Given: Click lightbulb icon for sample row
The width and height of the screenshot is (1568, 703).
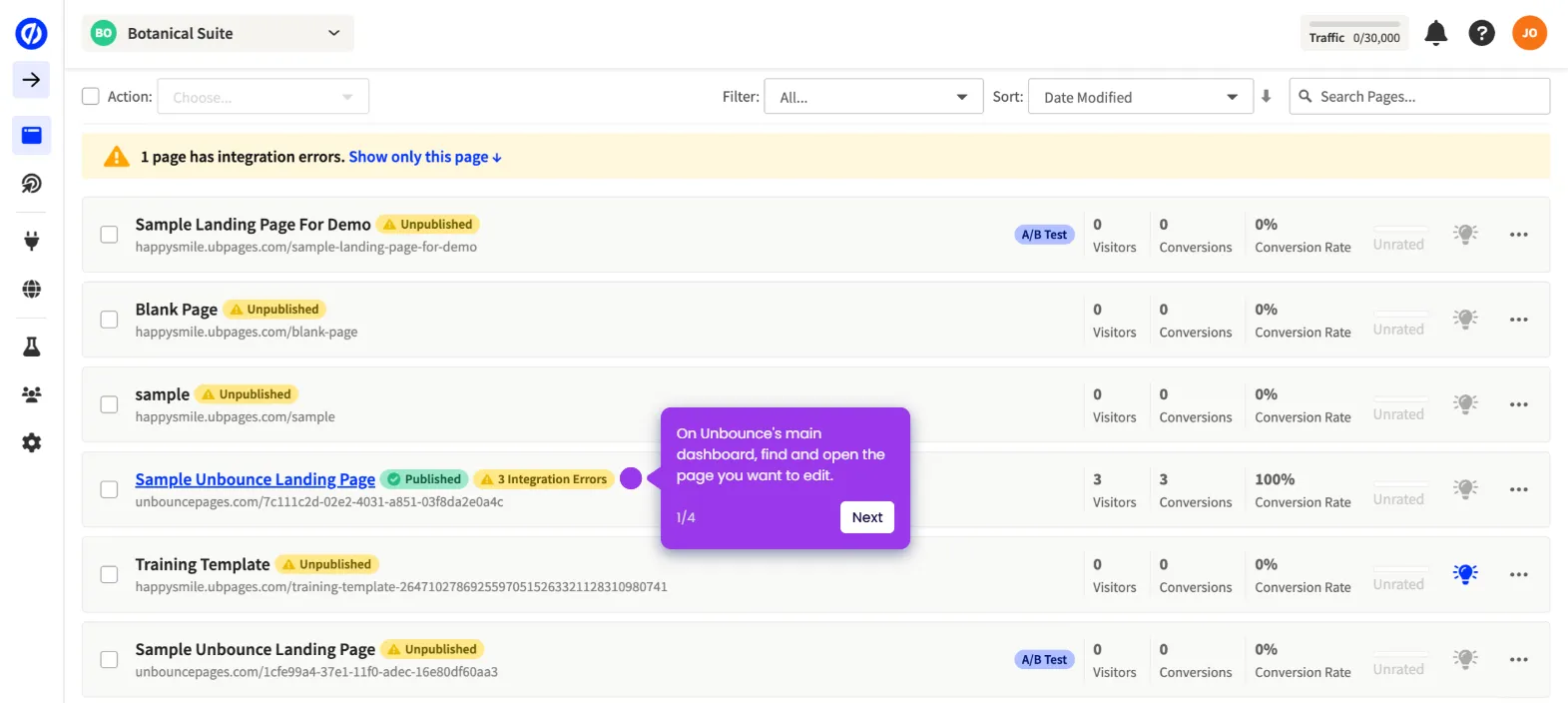Looking at the screenshot, I should pos(1465,403).
